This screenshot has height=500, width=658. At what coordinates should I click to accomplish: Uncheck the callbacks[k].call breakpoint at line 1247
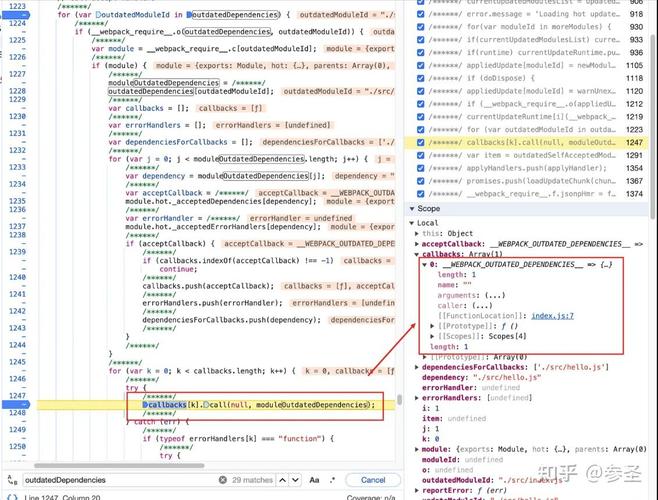420,142
